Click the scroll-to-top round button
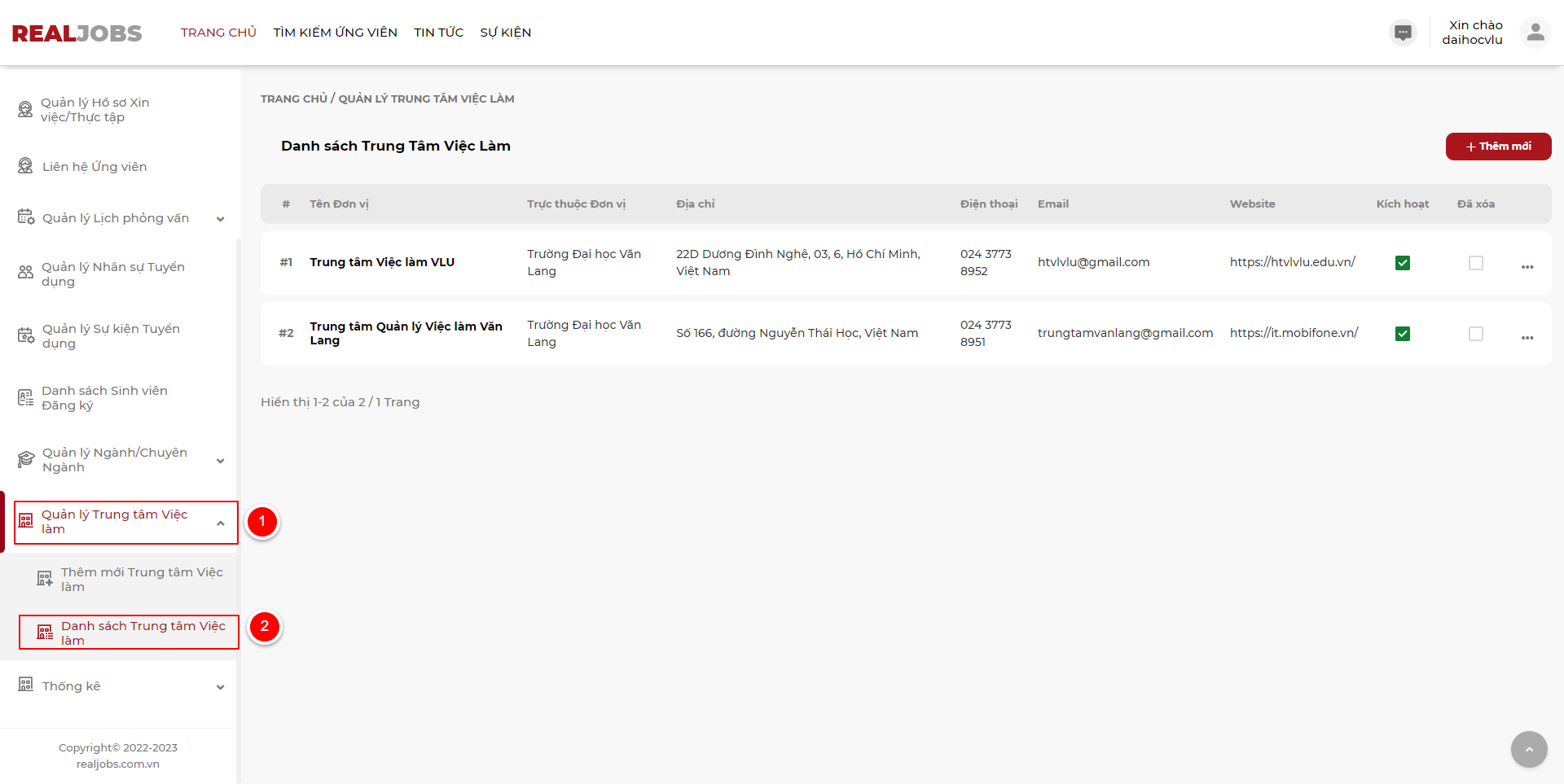 coord(1529,749)
